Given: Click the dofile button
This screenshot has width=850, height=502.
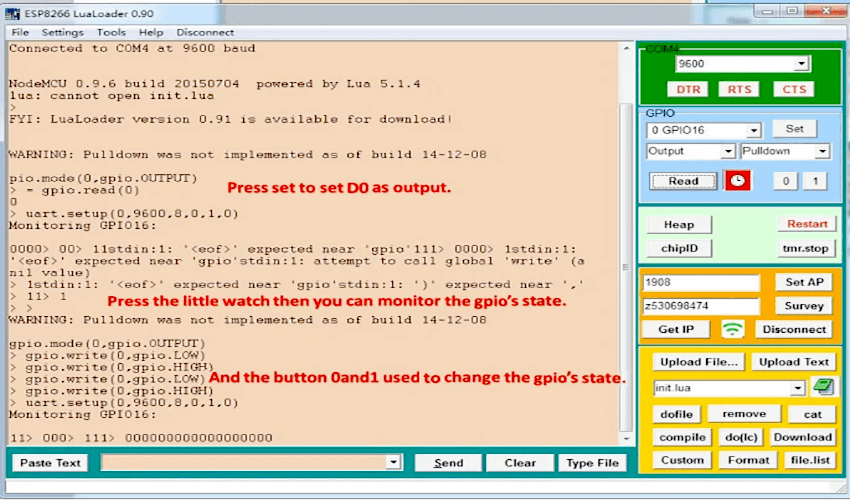Looking at the screenshot, I should click(676, 414).
